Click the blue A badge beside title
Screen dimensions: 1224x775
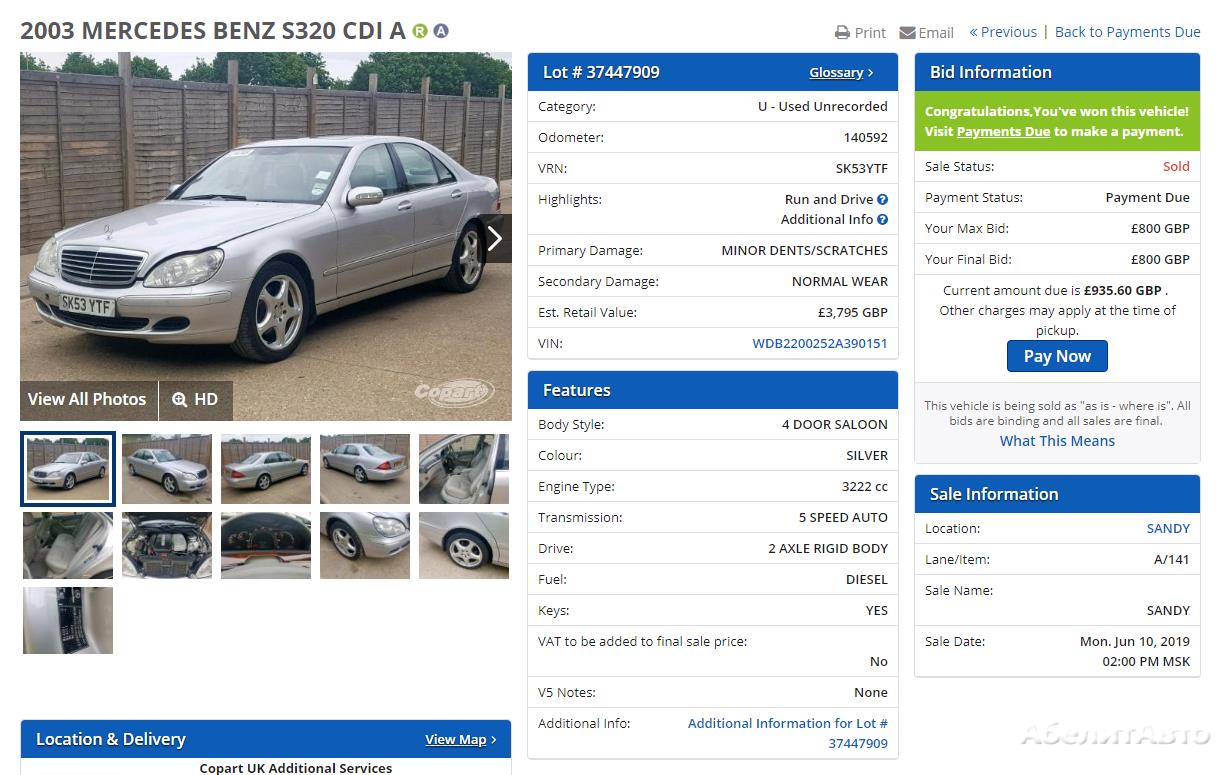tap(441, 31)
